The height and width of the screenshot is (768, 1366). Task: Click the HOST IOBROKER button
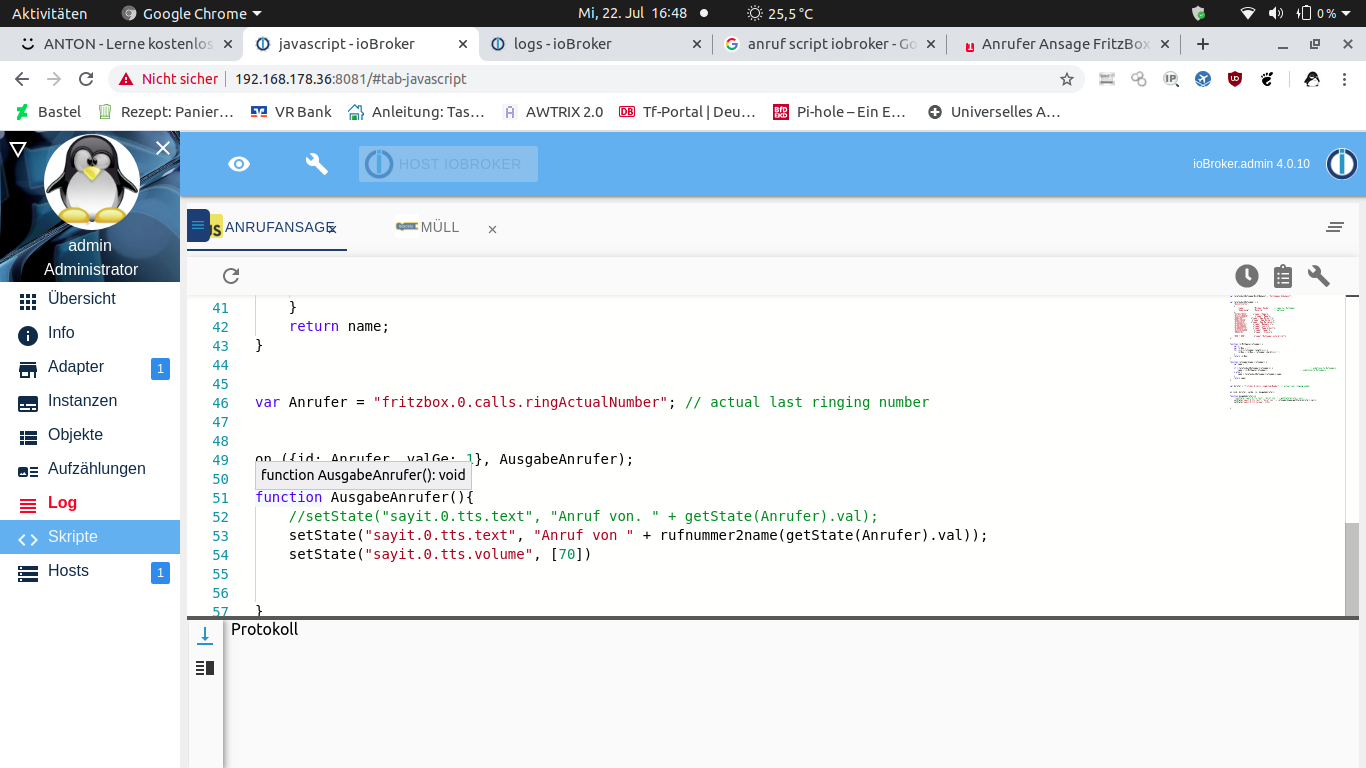point(448,164)
